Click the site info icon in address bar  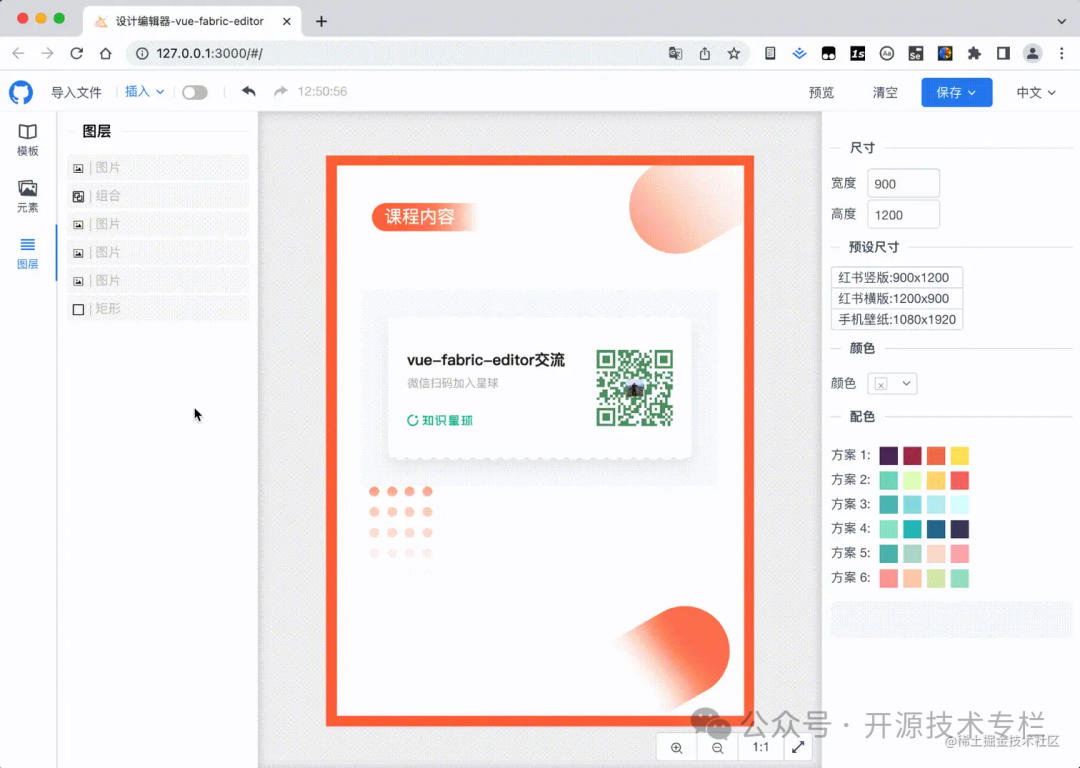point(142,53)
